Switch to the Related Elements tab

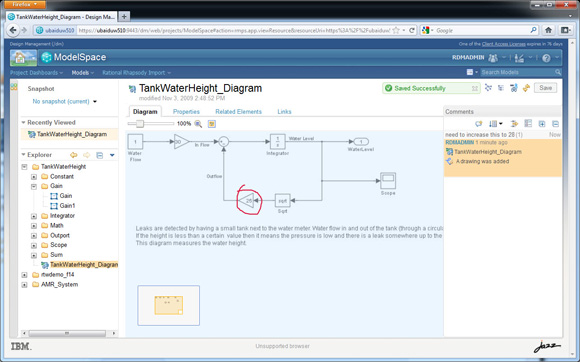[238, 112]
